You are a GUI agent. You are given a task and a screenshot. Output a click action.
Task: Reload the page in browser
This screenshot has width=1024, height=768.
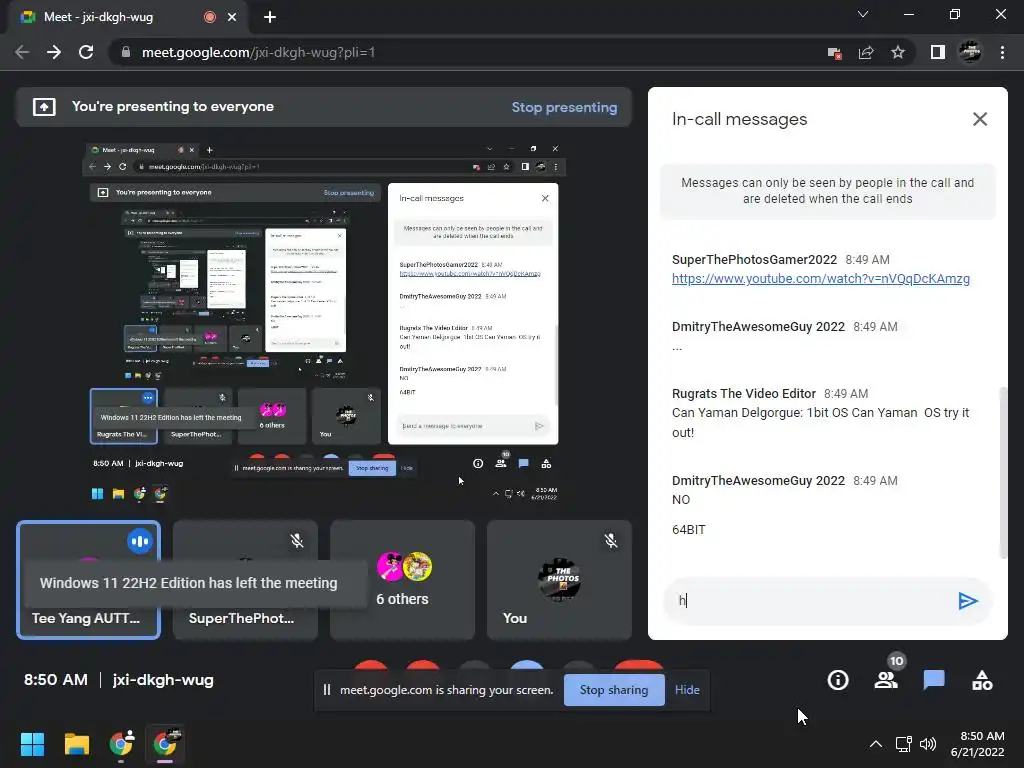click(86, 52)
